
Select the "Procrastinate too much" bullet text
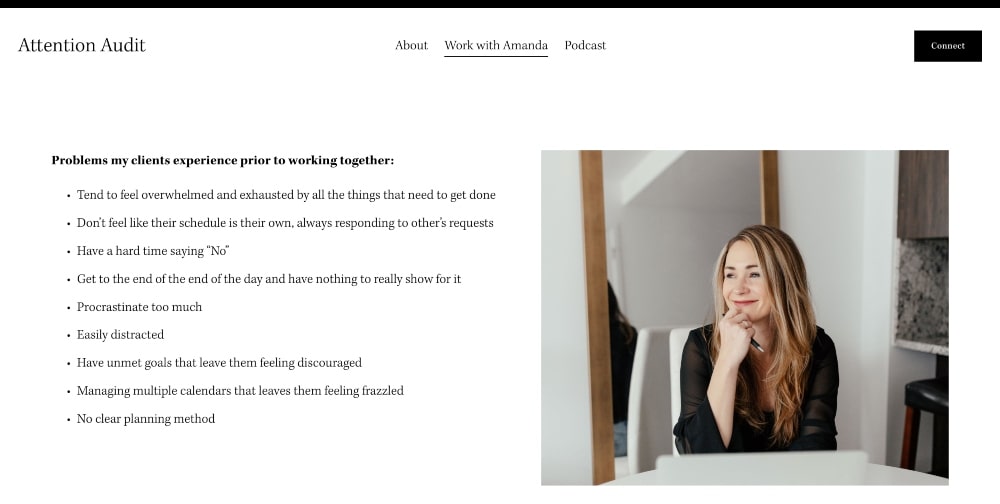(x=139, y=307)
